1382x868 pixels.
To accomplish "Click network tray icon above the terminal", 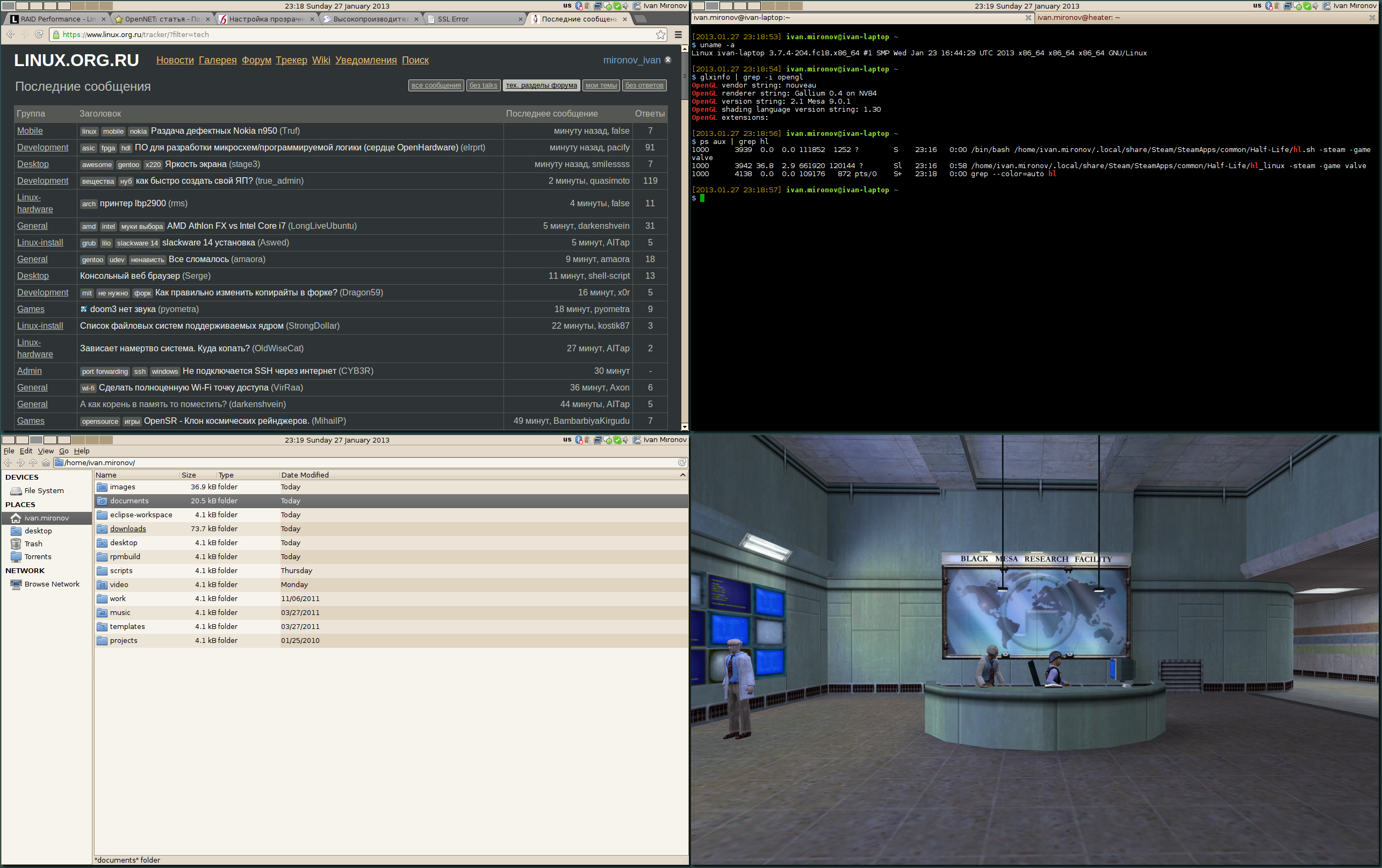I will [x=1287, y=6].
